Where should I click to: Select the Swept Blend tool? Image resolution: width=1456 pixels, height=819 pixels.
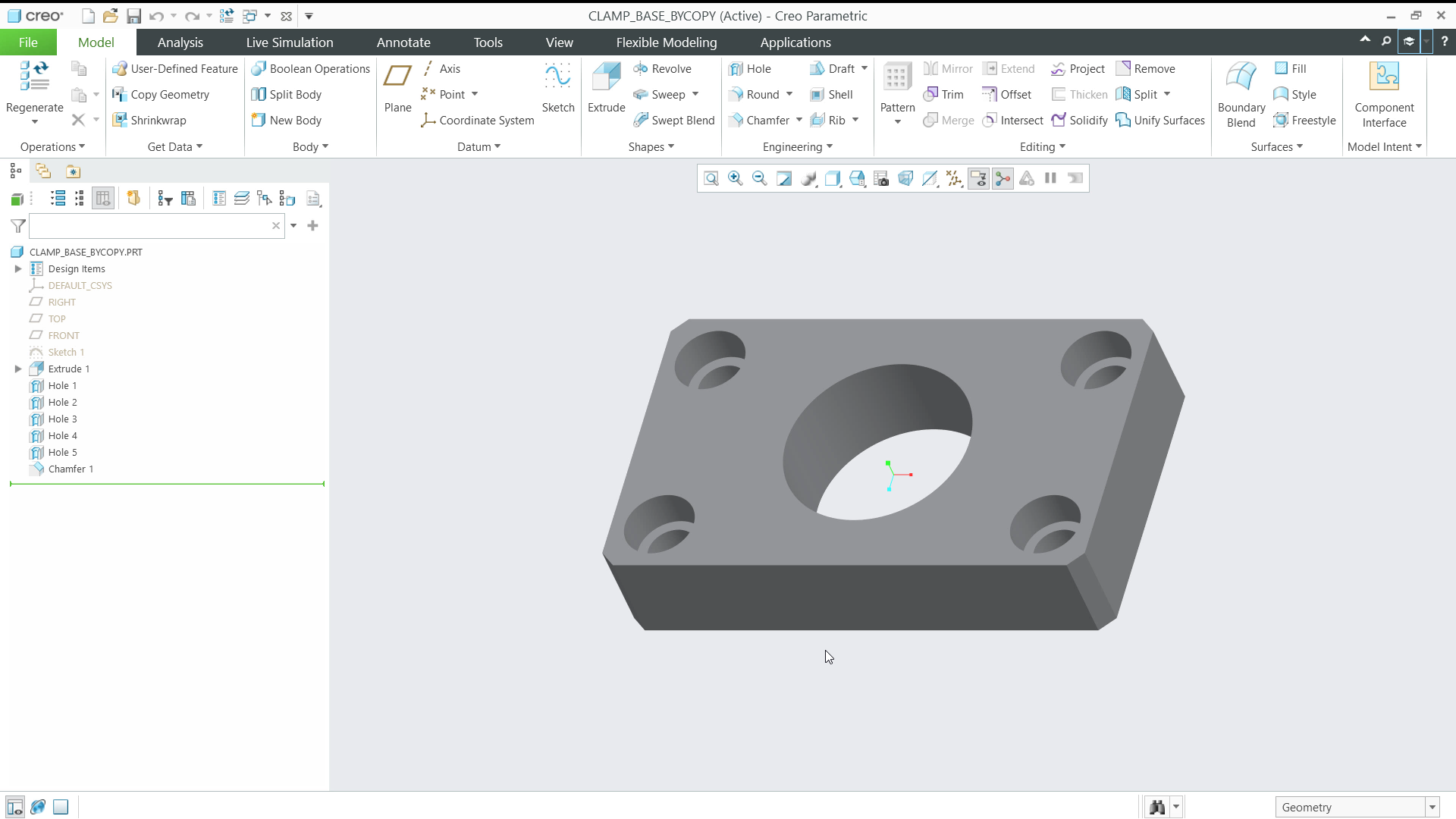(x=673, y=120)
